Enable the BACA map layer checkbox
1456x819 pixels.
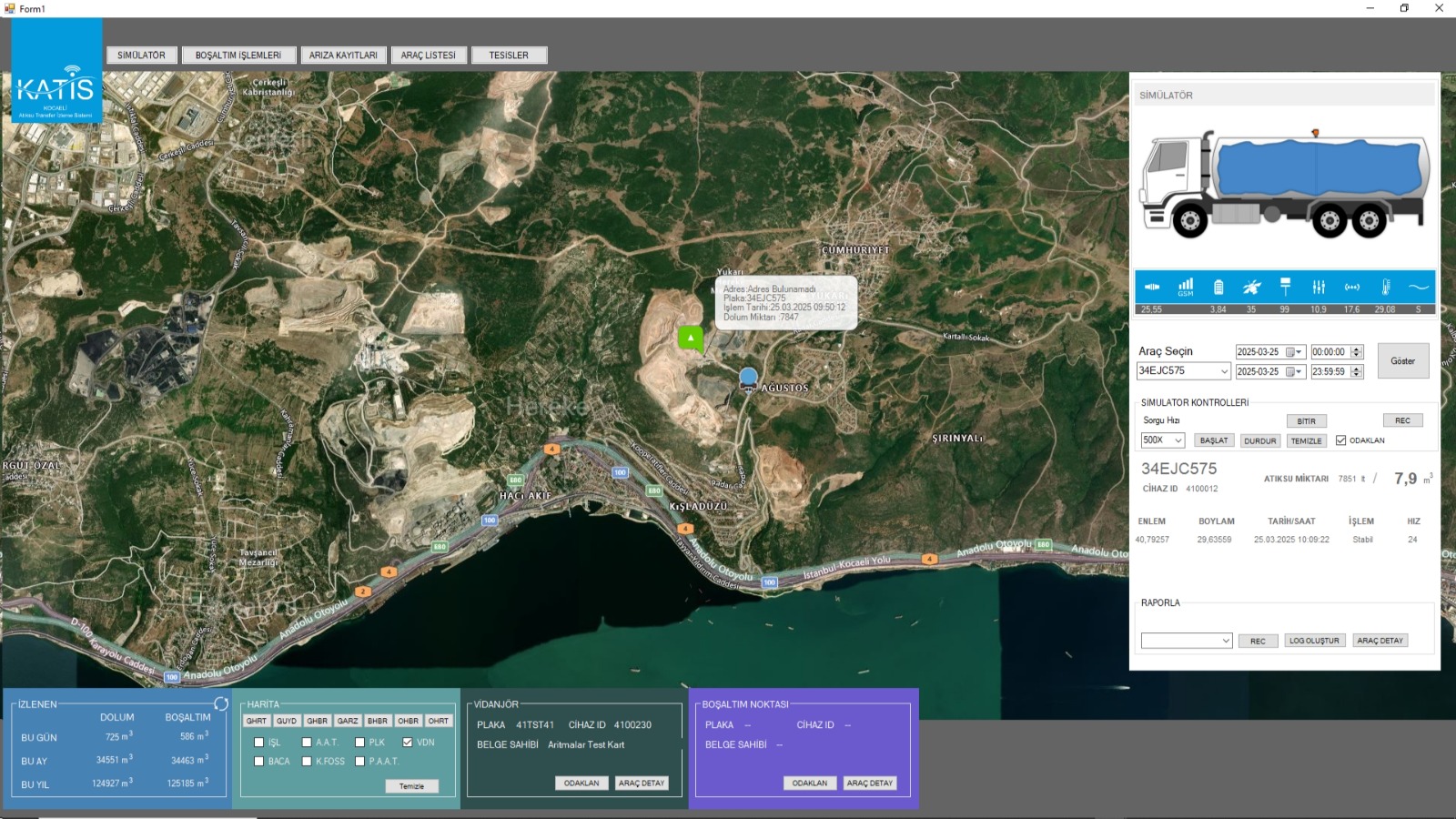259,762
